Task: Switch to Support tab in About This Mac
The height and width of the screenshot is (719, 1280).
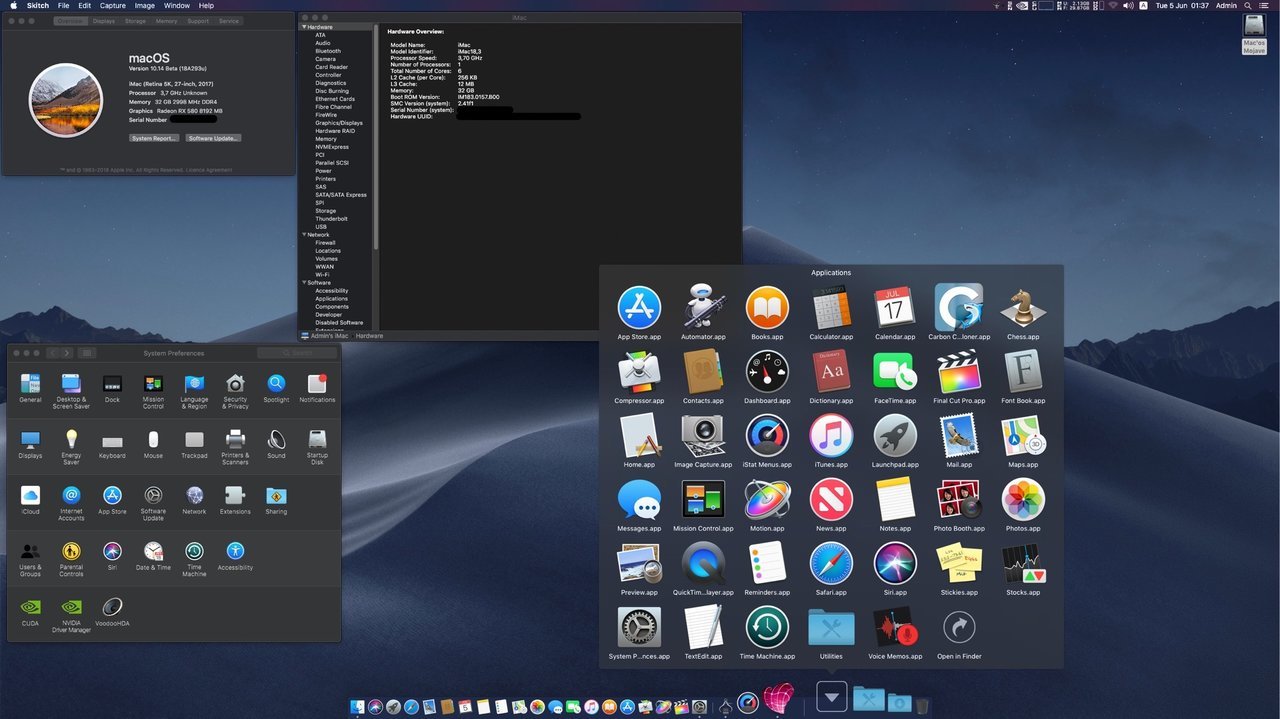Action: (198, 21)
